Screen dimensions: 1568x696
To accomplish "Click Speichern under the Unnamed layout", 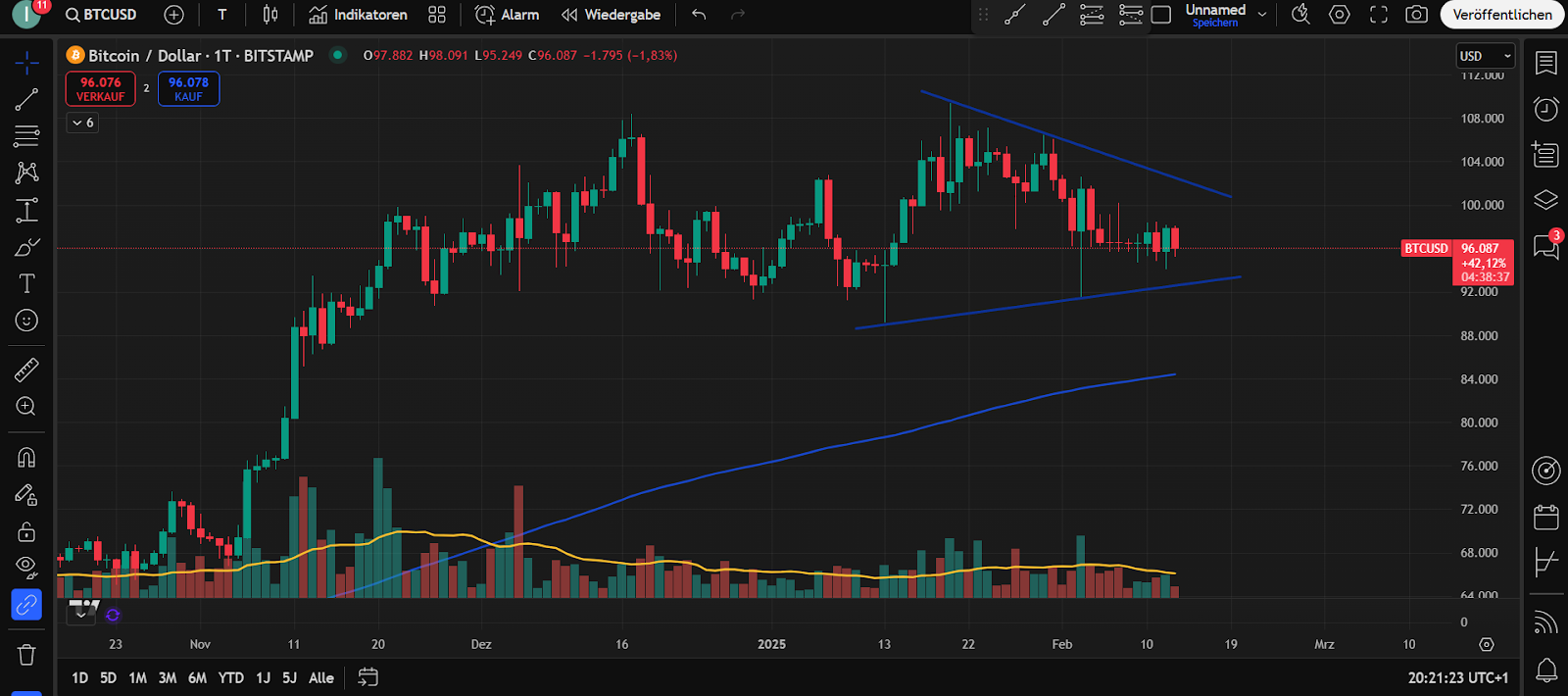I will coord(1215,23).
